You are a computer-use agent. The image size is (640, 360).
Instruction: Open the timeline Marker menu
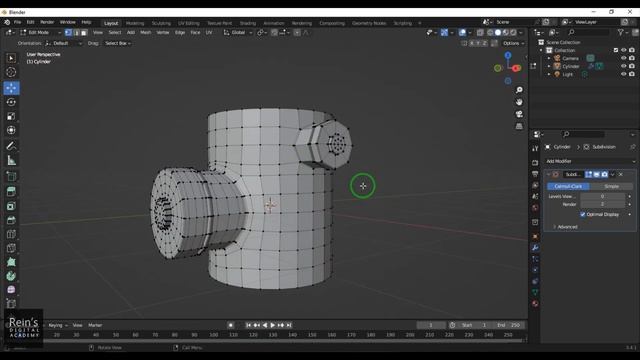pos(95,325)
